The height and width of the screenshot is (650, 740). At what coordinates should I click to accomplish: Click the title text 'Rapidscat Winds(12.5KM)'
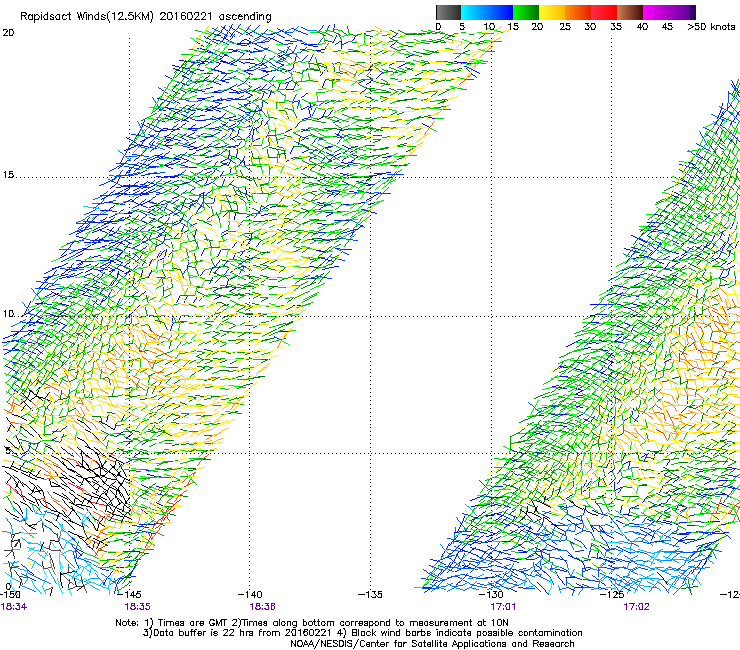coord(87,17)
